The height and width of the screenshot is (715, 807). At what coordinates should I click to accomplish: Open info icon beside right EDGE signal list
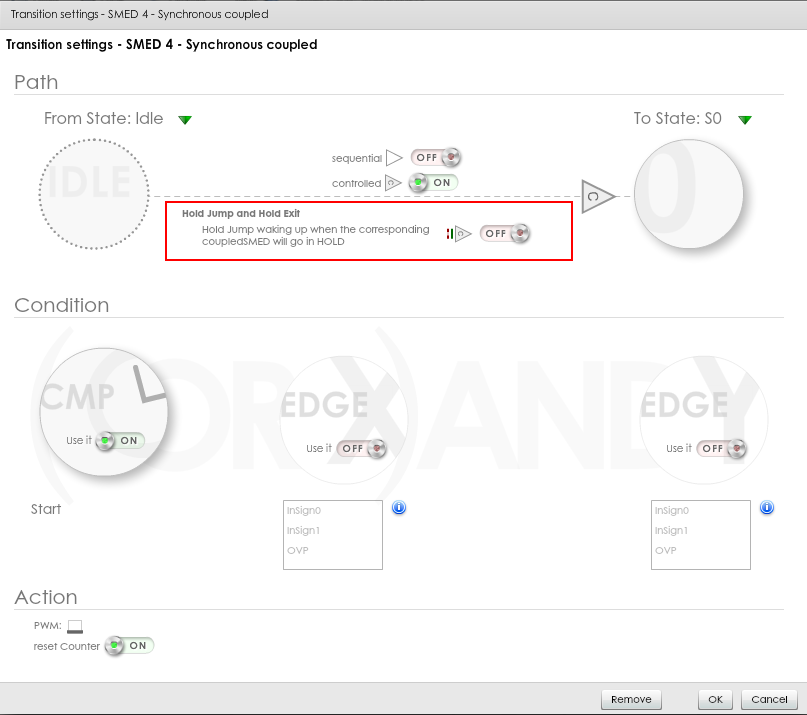767,508
